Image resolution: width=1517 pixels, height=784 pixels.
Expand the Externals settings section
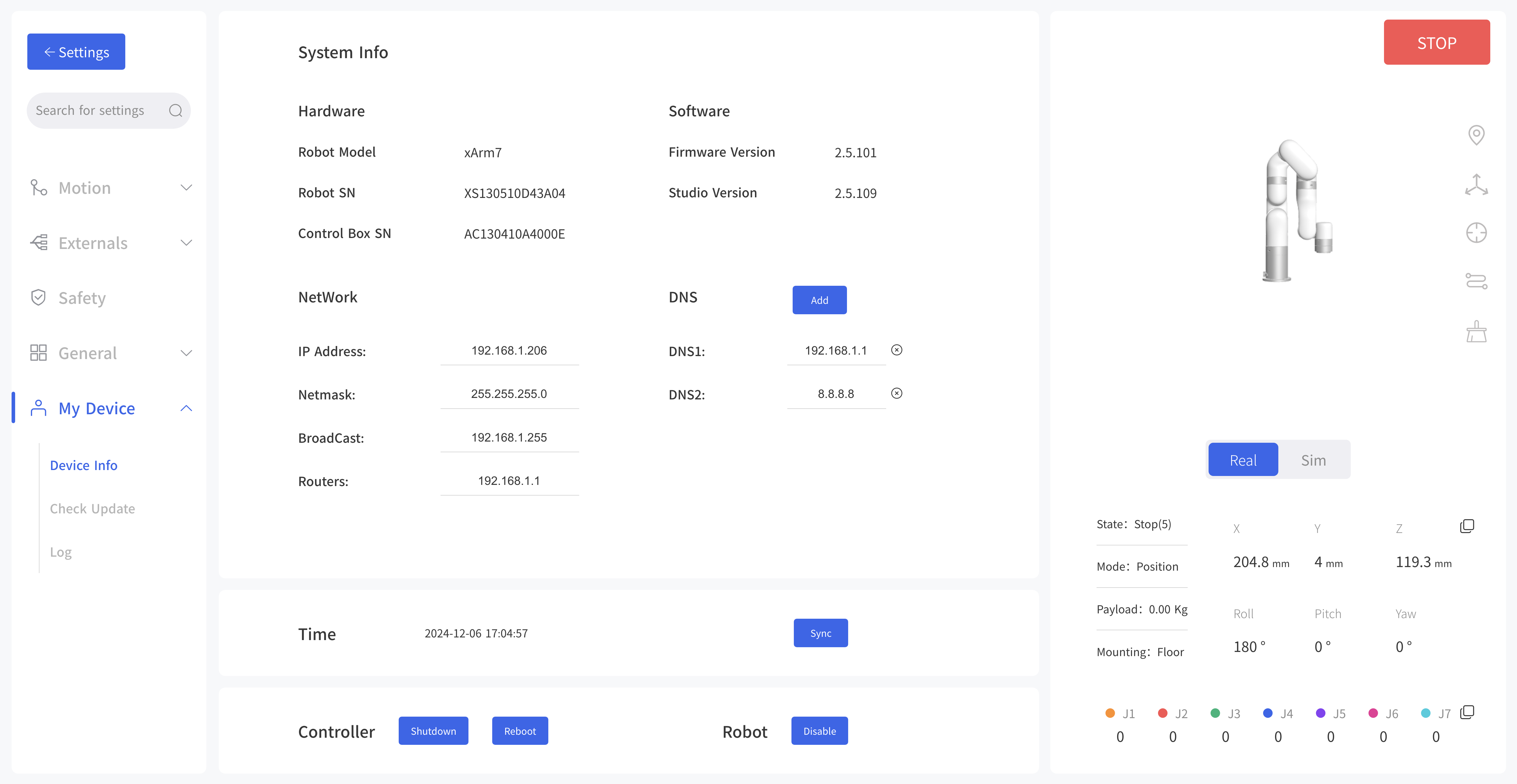point(186,242)
